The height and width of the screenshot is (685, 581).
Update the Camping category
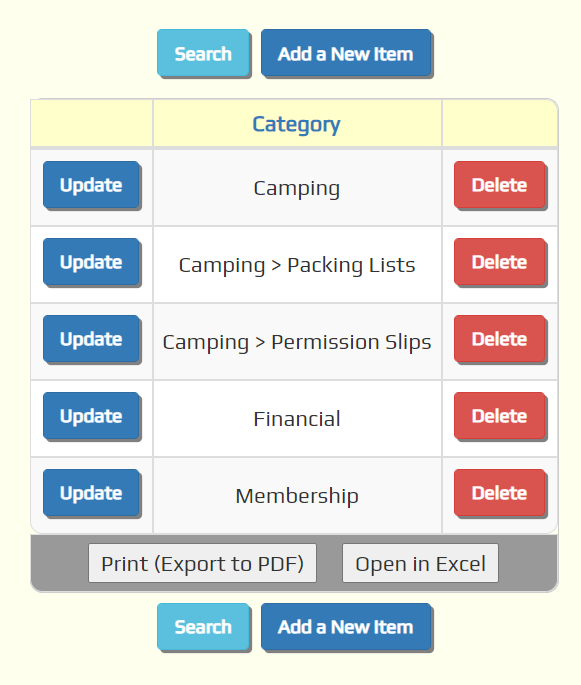pyautogui.click(x=91, y=185)
